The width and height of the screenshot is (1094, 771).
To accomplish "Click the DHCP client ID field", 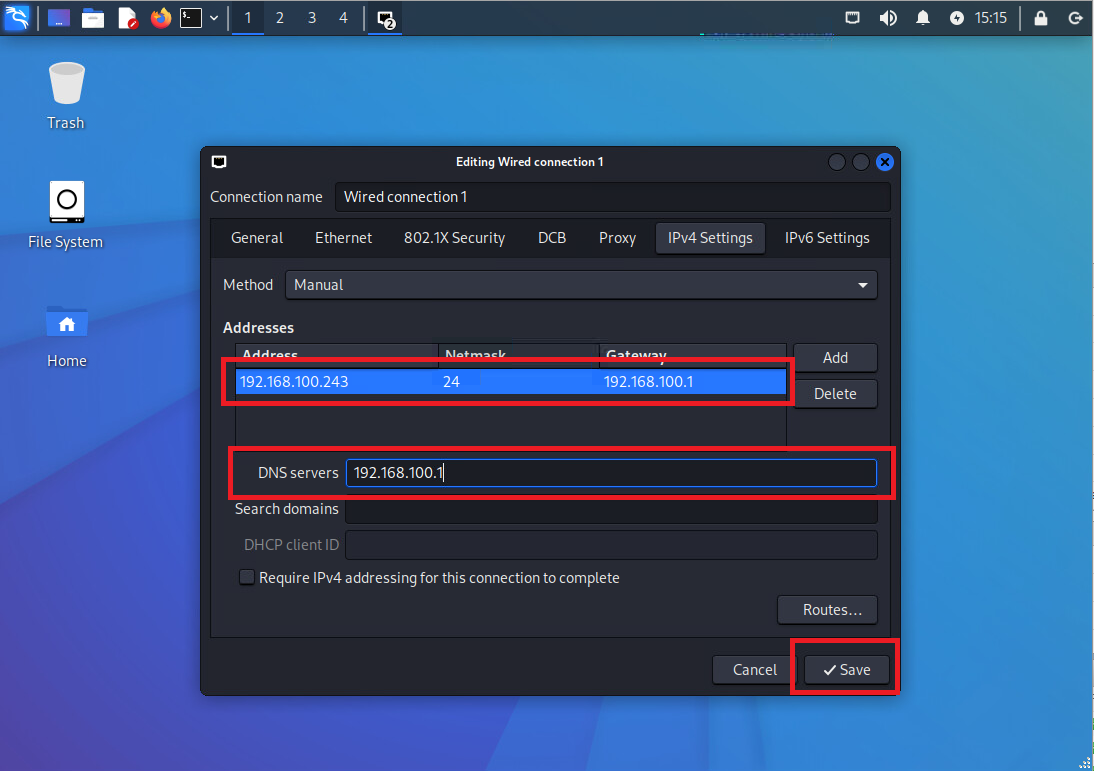I will point(611,545).
